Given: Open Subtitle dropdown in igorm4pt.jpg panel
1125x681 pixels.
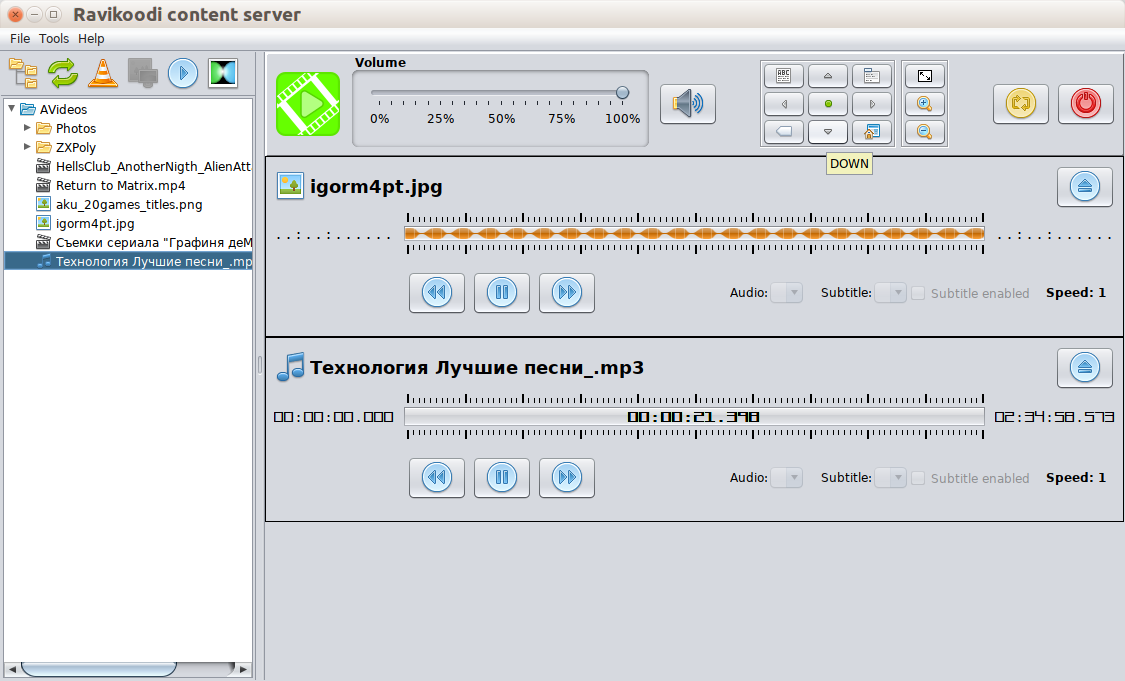Looking at the screenshot, I should click(x=890, y=293).
